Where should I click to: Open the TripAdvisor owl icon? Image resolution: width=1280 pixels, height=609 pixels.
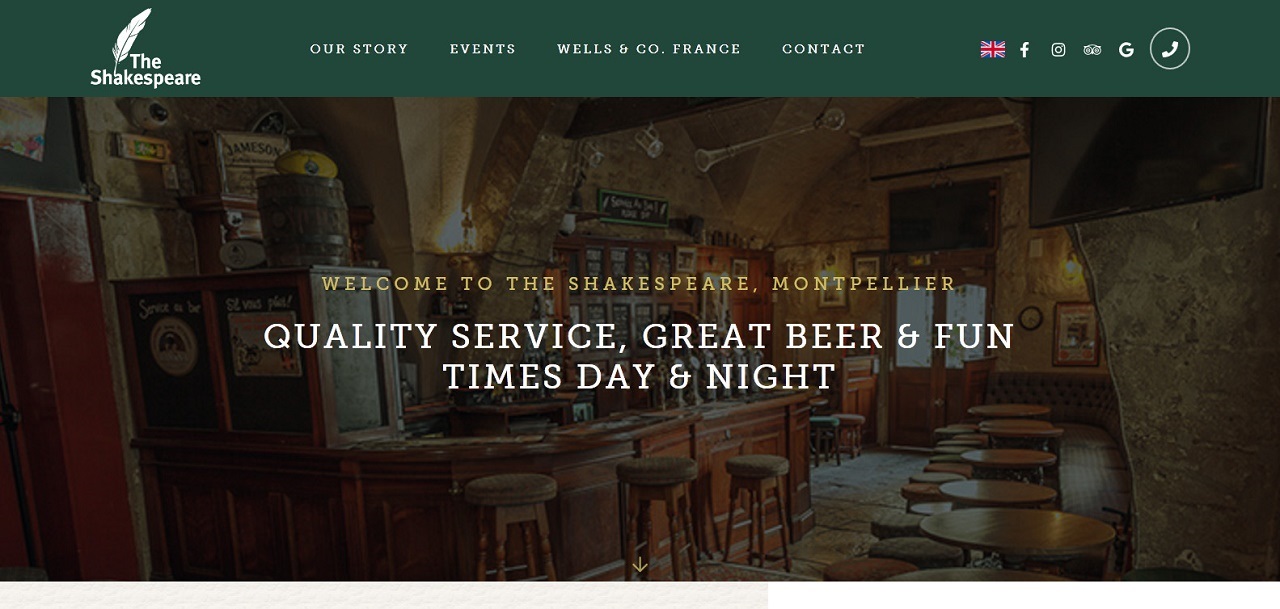(1092, 49)
